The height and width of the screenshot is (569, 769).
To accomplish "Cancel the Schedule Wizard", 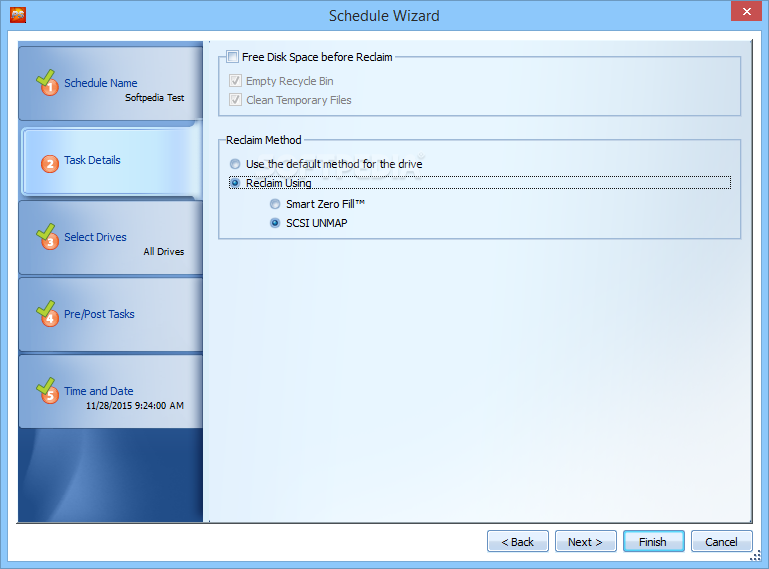I will (721, 542).
